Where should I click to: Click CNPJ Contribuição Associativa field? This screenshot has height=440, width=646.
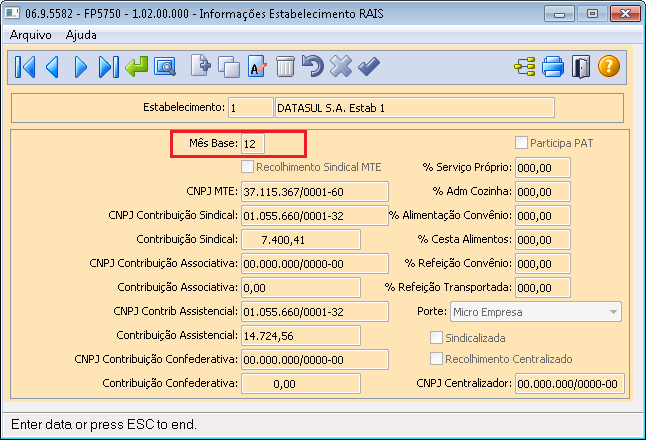click(315, 264)
